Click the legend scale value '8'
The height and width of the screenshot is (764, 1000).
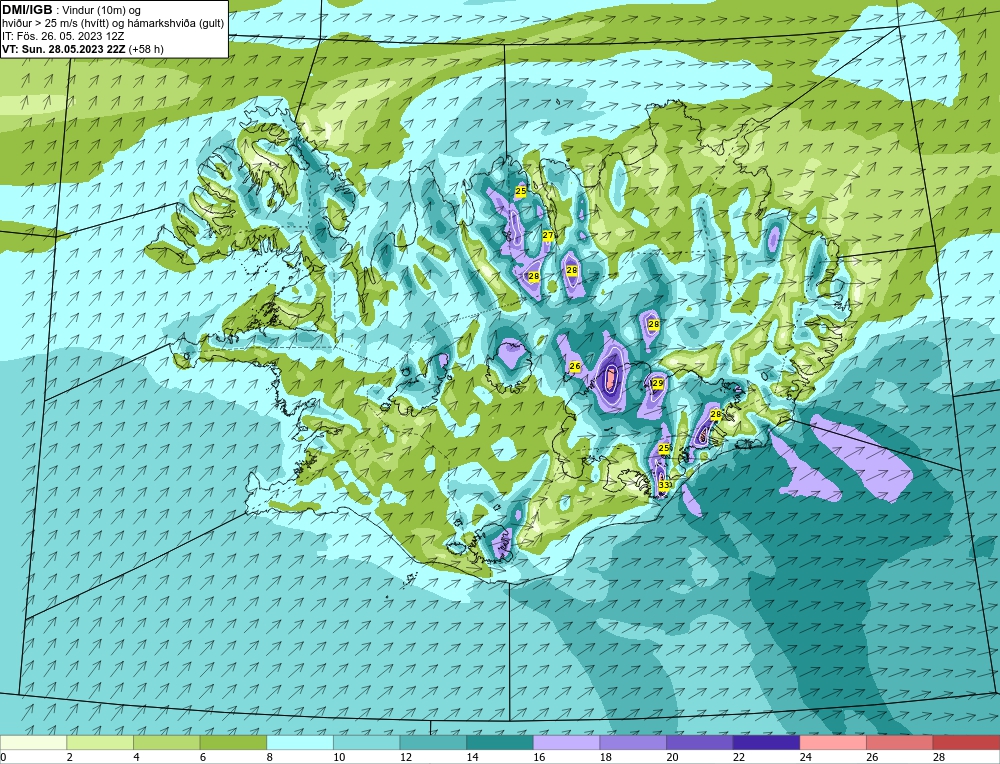(270, 757)
